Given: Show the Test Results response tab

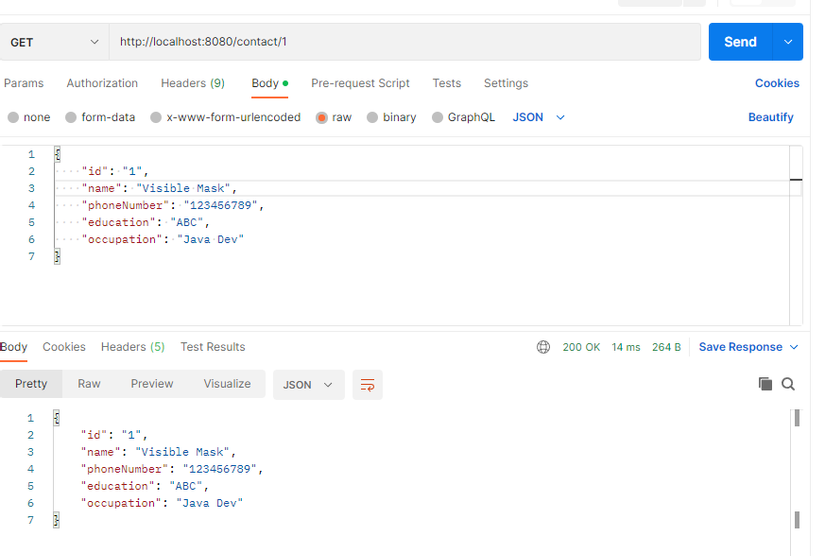Looking at the screenshot, I should 212,347.
